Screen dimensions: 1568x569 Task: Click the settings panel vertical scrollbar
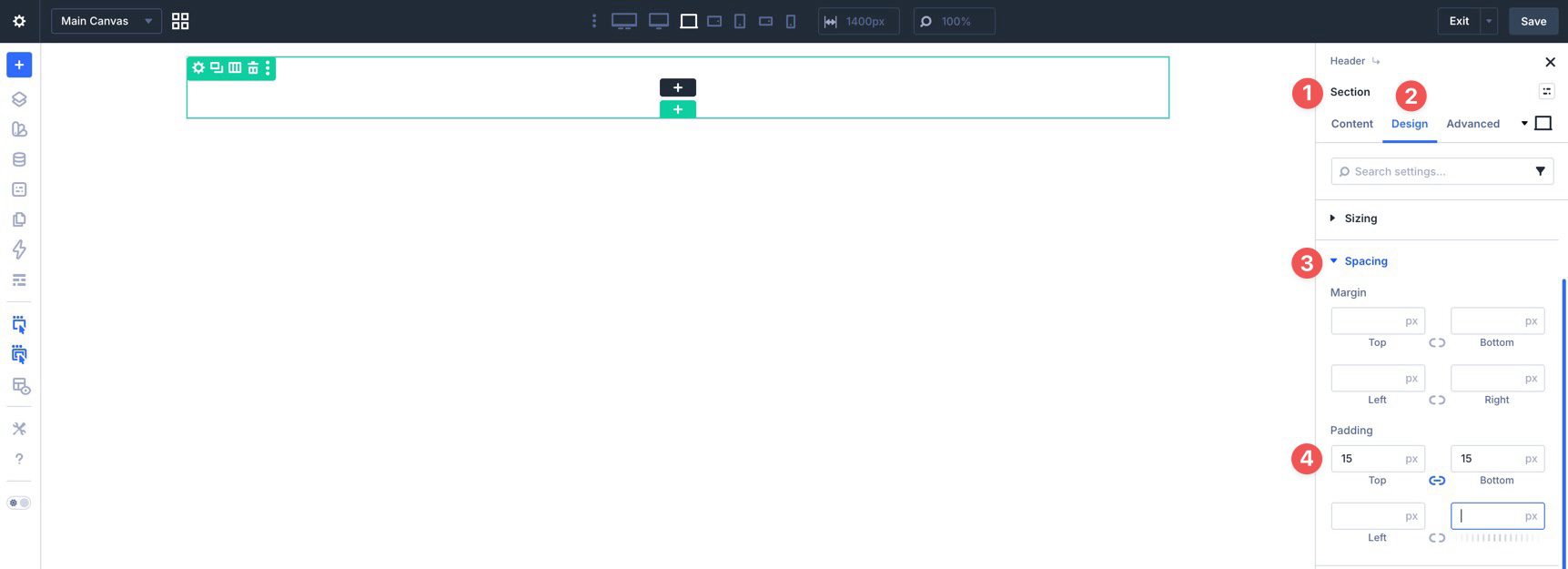point(1564,423)
